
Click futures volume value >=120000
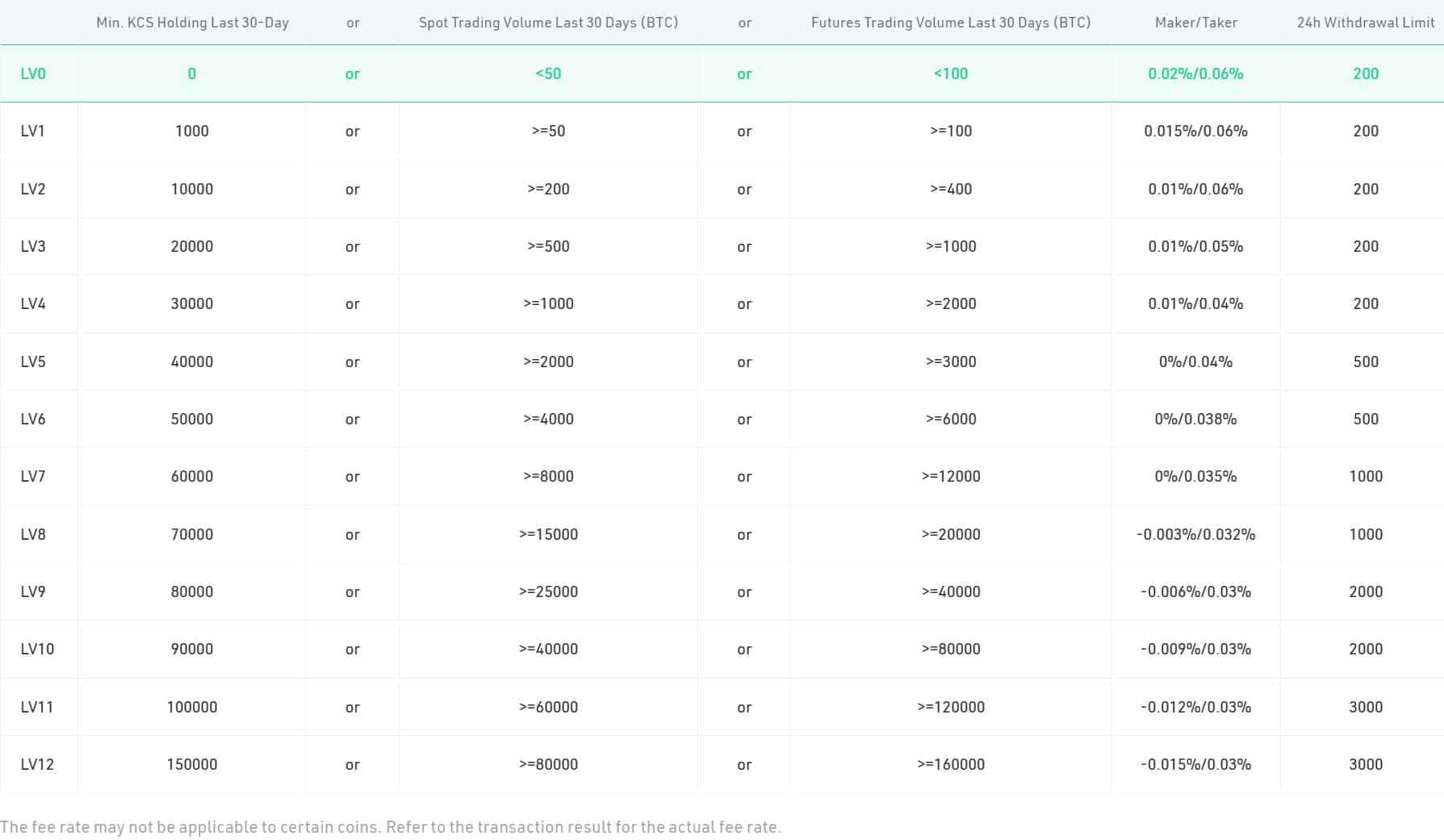(951, 707)
